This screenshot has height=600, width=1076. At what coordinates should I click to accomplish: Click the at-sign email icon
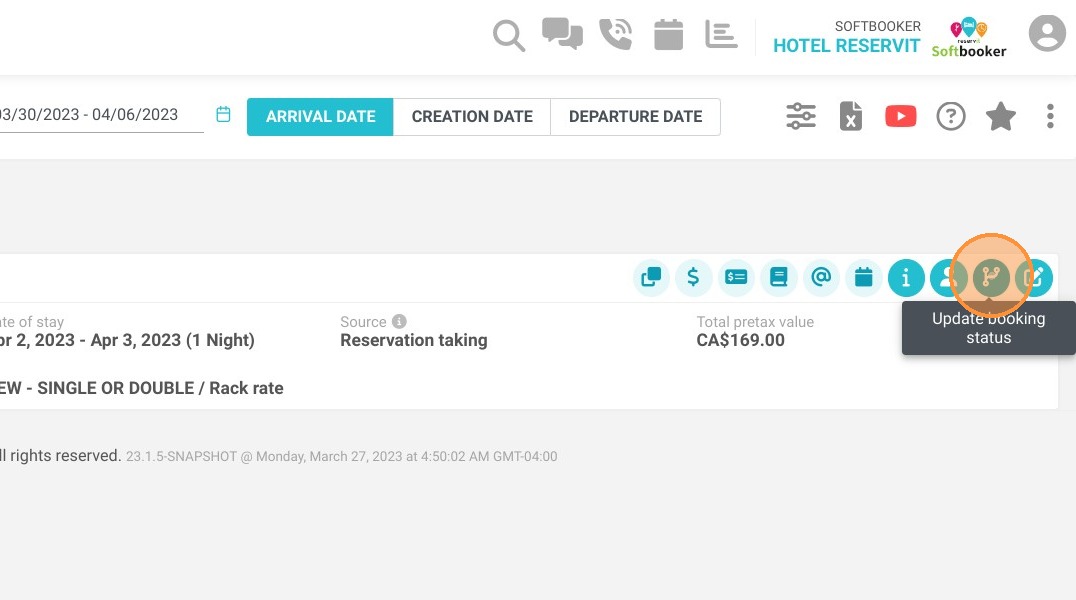coord(821,277)
